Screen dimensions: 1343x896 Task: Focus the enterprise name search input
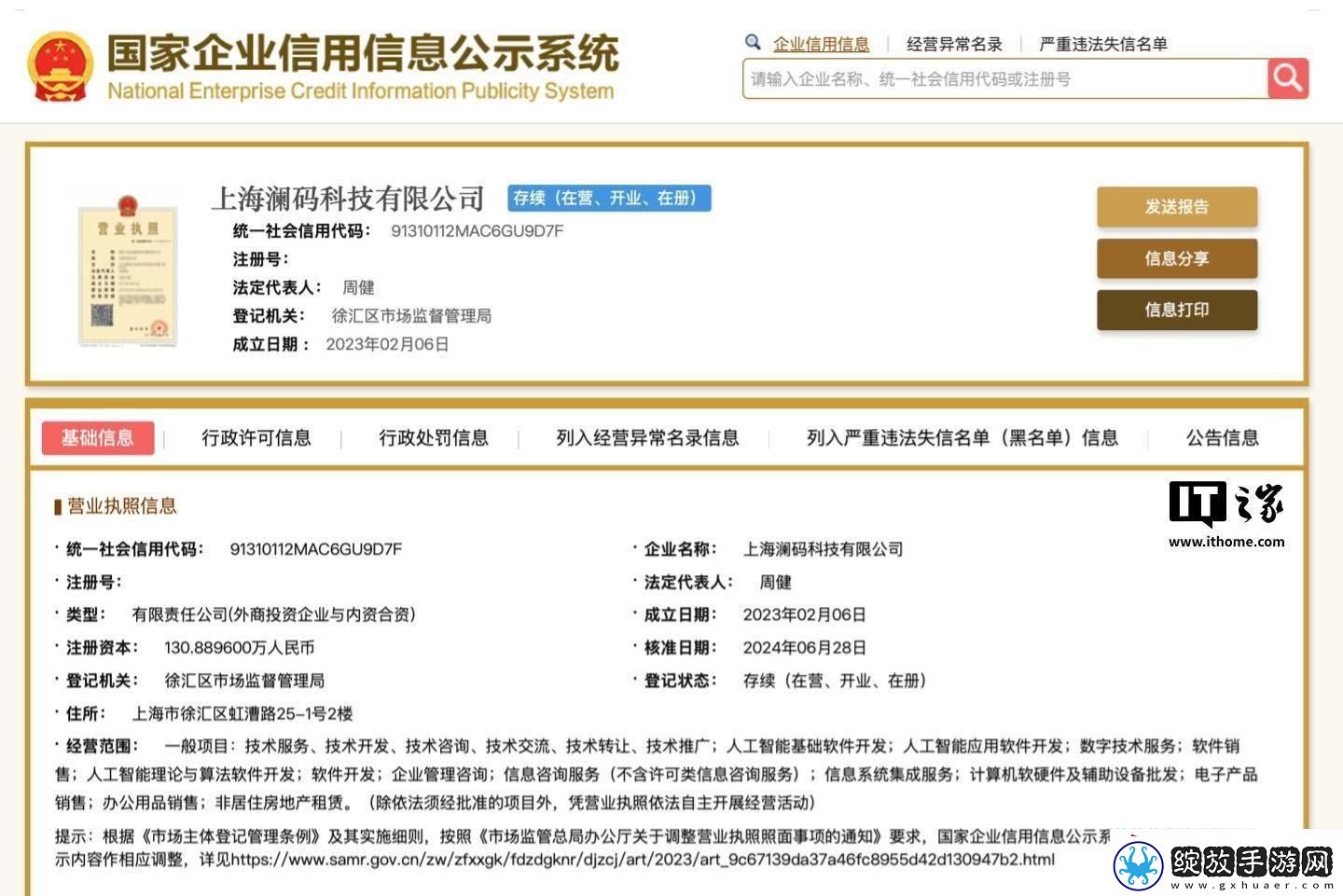coord(1005,78)
